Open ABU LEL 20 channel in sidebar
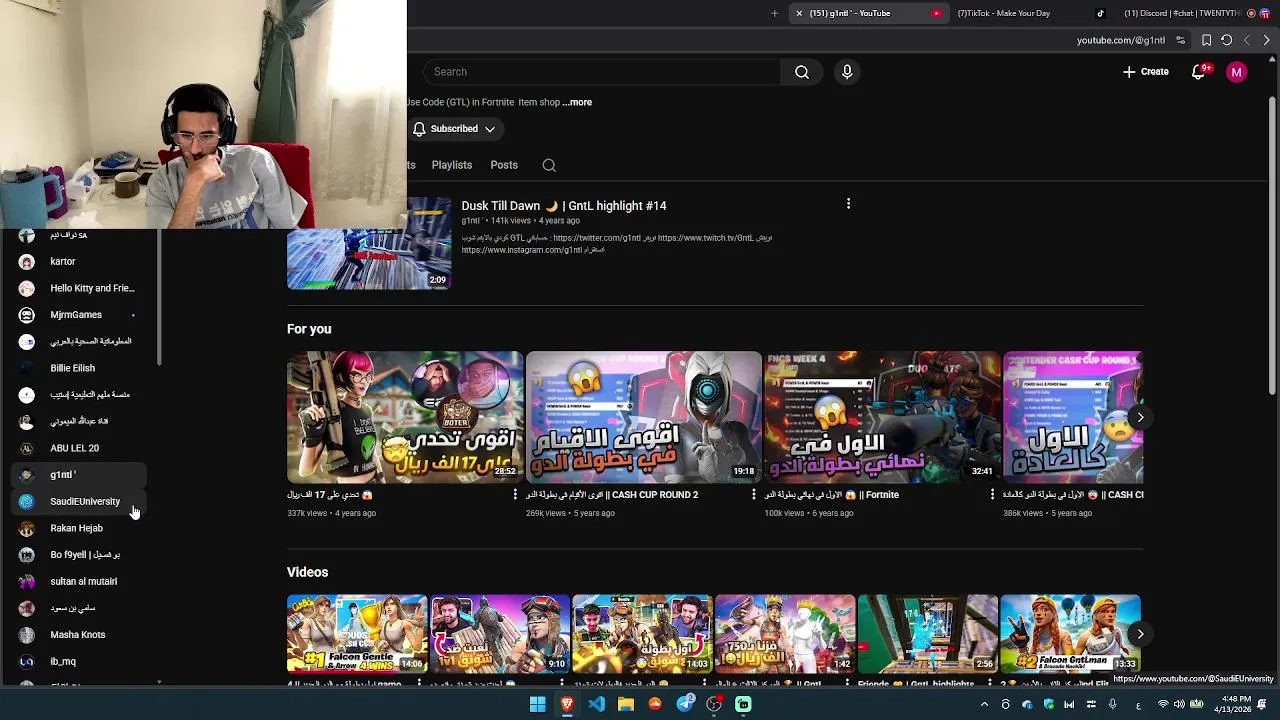The image size is (1280, 720). (x=80, y=448)
